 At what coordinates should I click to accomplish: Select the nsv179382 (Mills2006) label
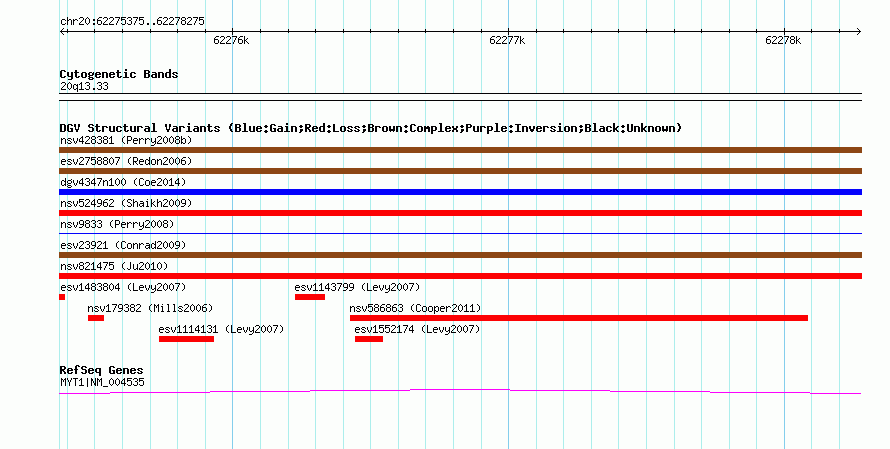pos(150,308)
